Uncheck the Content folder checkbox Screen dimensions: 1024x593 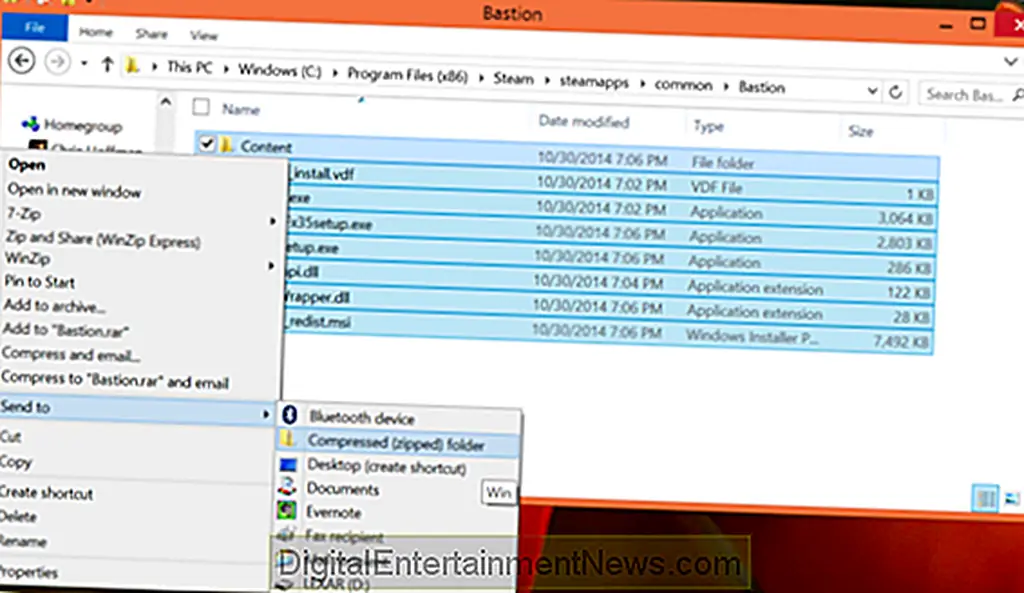coord(206,143)
